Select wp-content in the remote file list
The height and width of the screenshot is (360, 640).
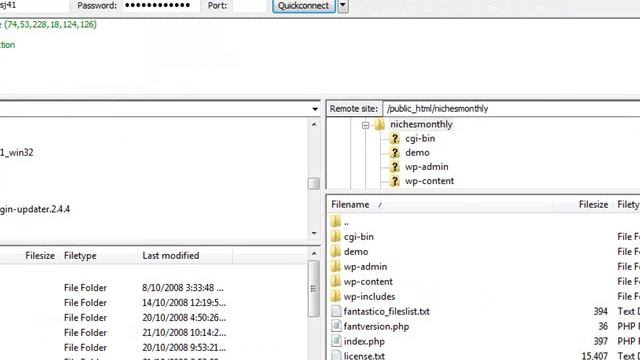[x=368, y=282]
